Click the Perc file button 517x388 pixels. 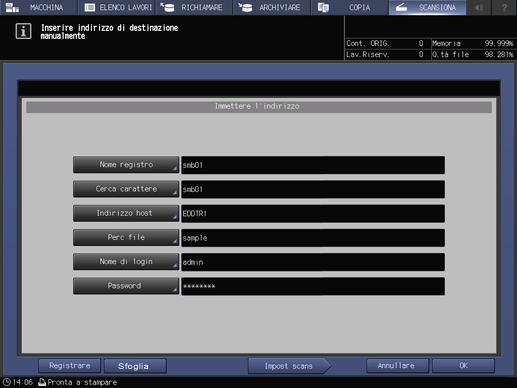(x=126, y=237)
